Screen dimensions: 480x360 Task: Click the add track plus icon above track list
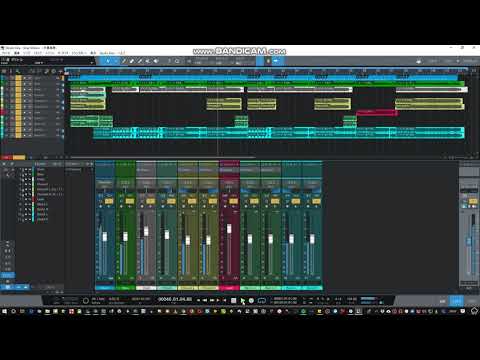click(x=60, y=71)
